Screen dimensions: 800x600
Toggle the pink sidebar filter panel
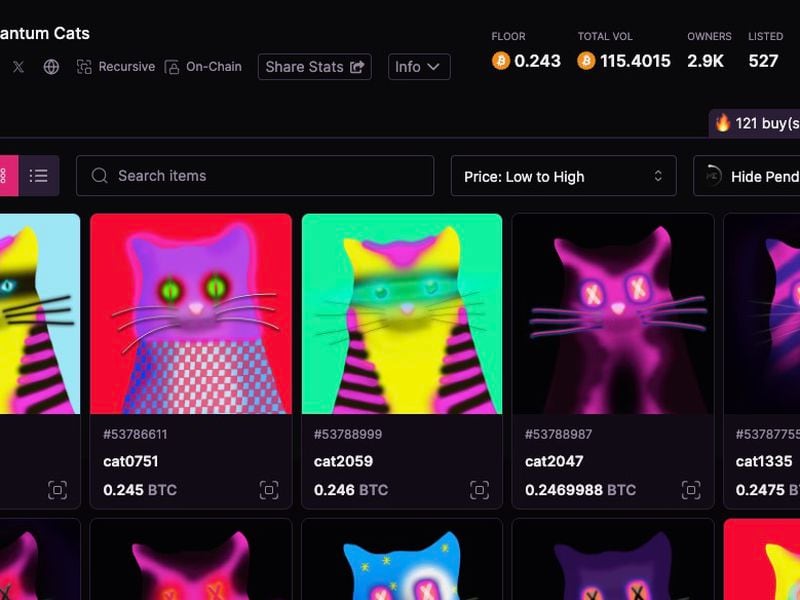pyautogui.click(x=8, y=175)
